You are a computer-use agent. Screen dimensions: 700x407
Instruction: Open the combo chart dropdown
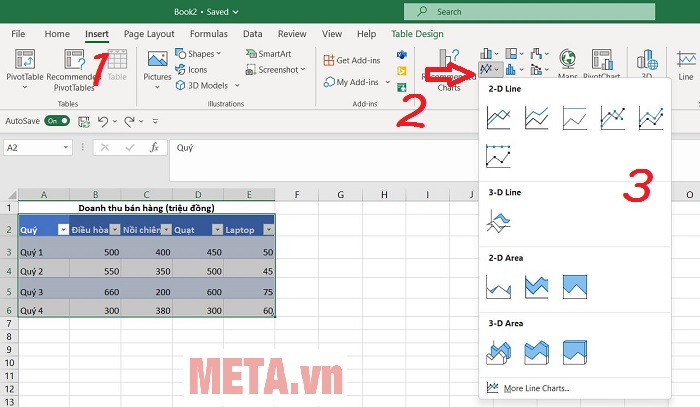[540, 70]
